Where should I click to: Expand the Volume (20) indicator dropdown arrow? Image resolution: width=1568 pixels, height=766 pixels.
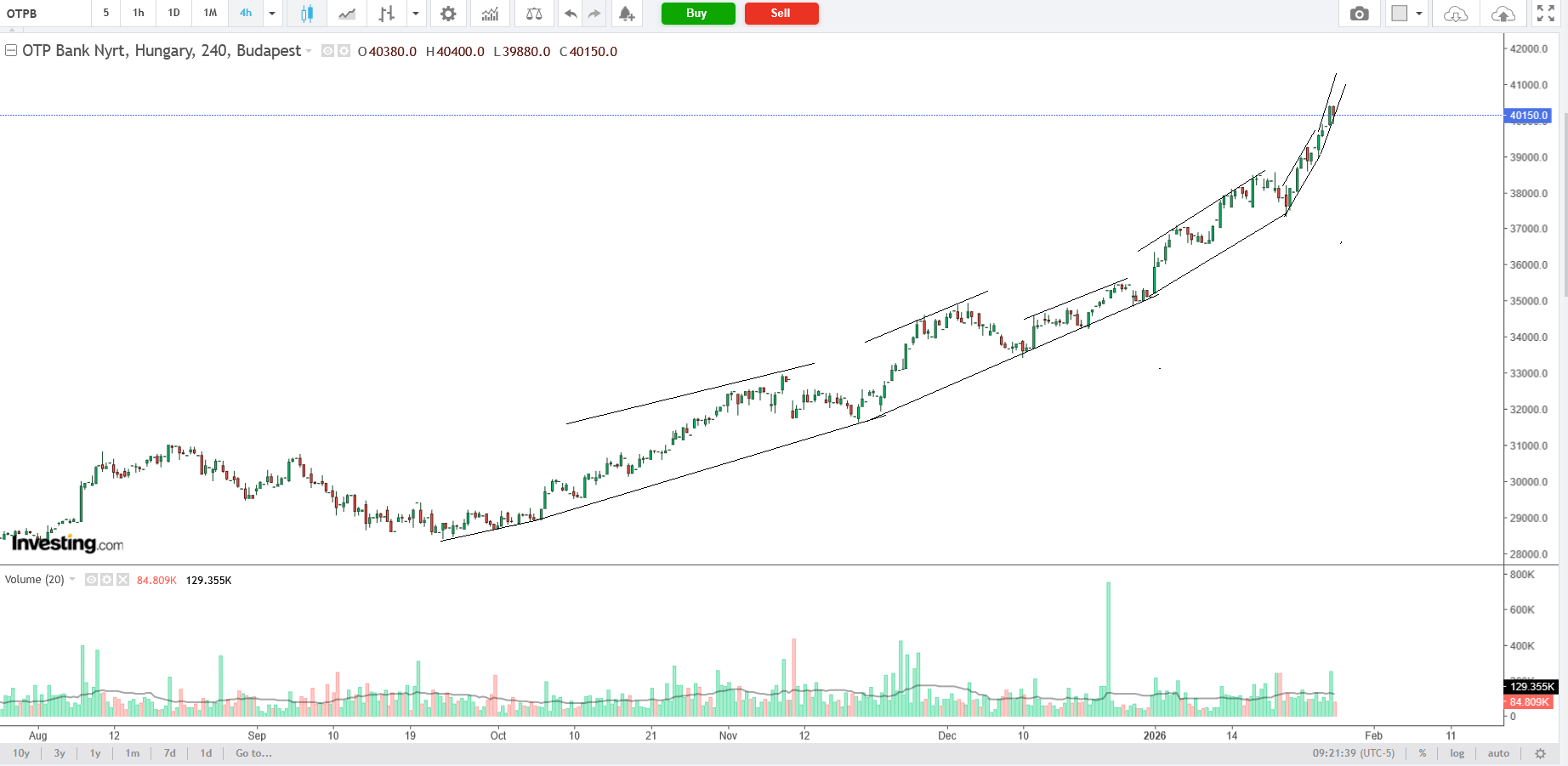pos(72,580)
